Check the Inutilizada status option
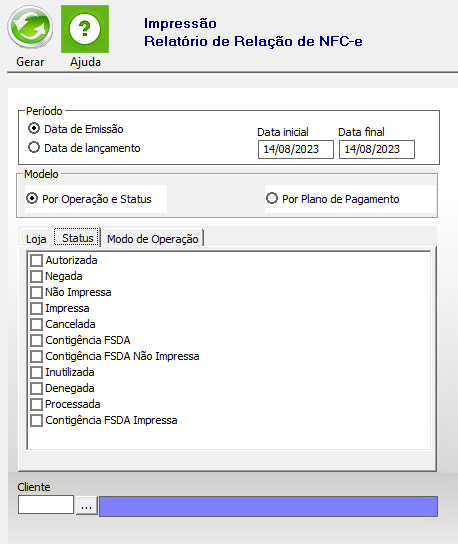458x544 pixels. point(36,372)
